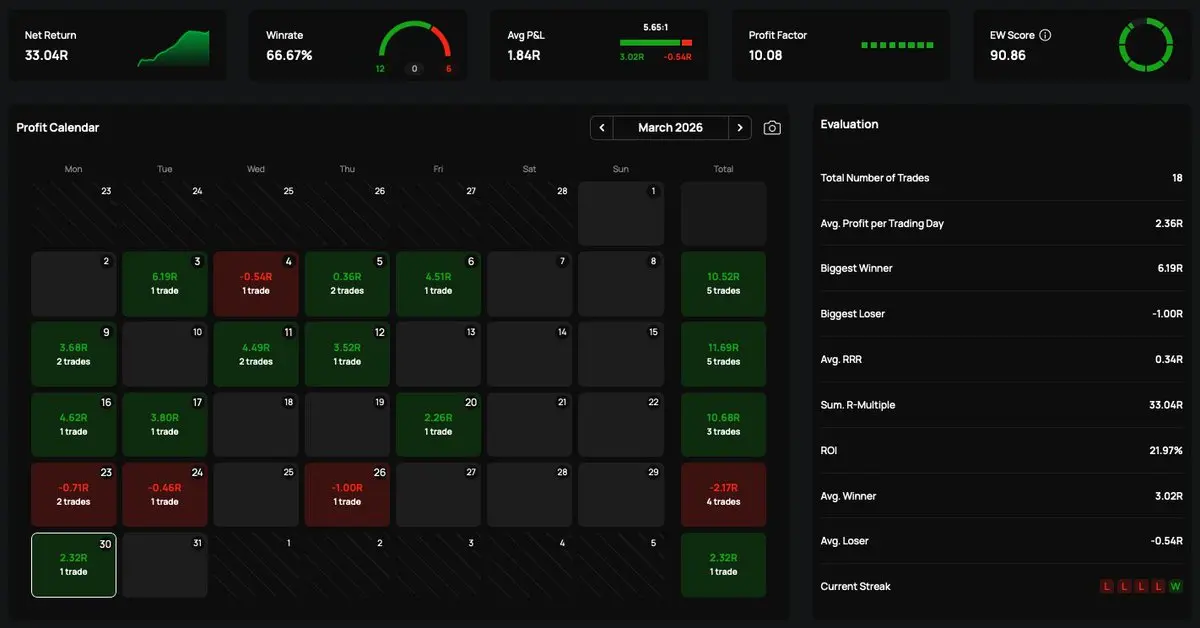The height and width of the screenshot is (628, 1200).
Task: Go to previous month arrow
Action: pos(602,127)
